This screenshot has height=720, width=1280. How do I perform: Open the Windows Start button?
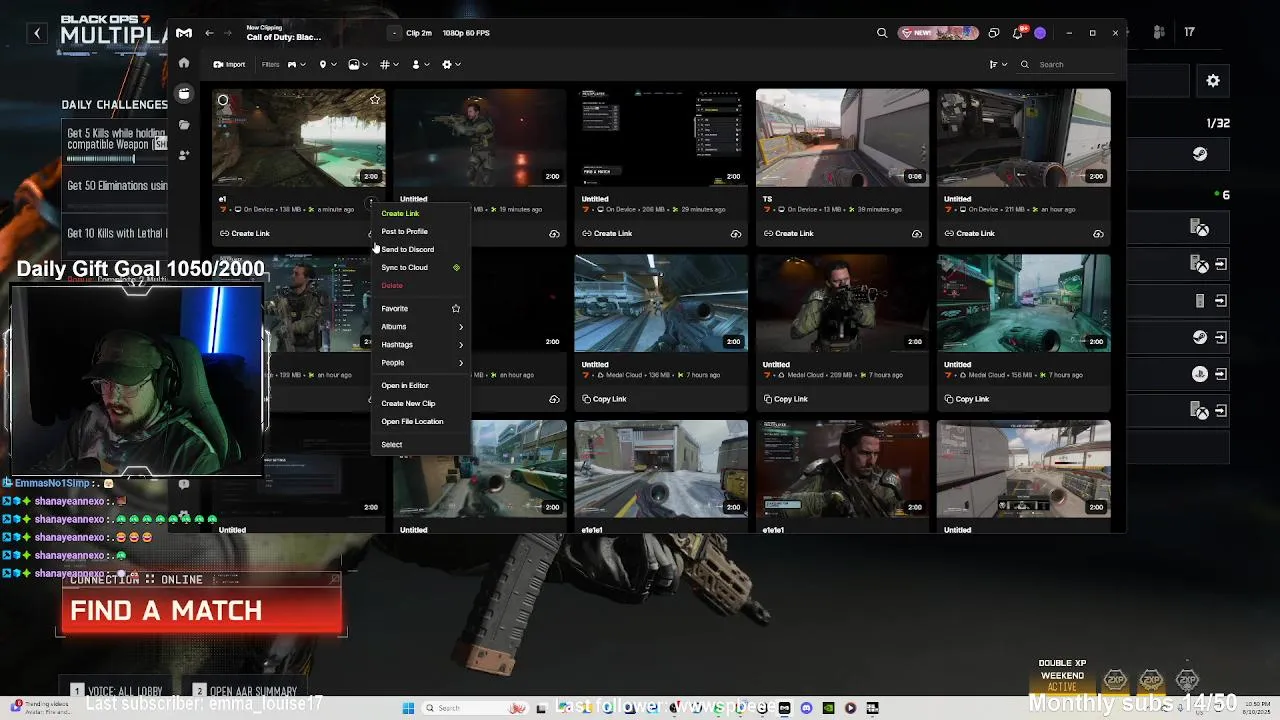408,708
